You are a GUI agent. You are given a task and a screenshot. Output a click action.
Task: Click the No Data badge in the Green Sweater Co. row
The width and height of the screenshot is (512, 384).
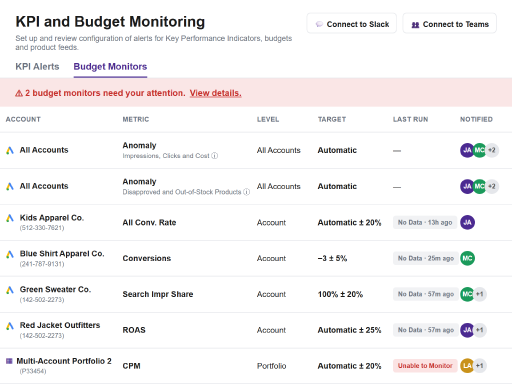[x=426, y=294]
